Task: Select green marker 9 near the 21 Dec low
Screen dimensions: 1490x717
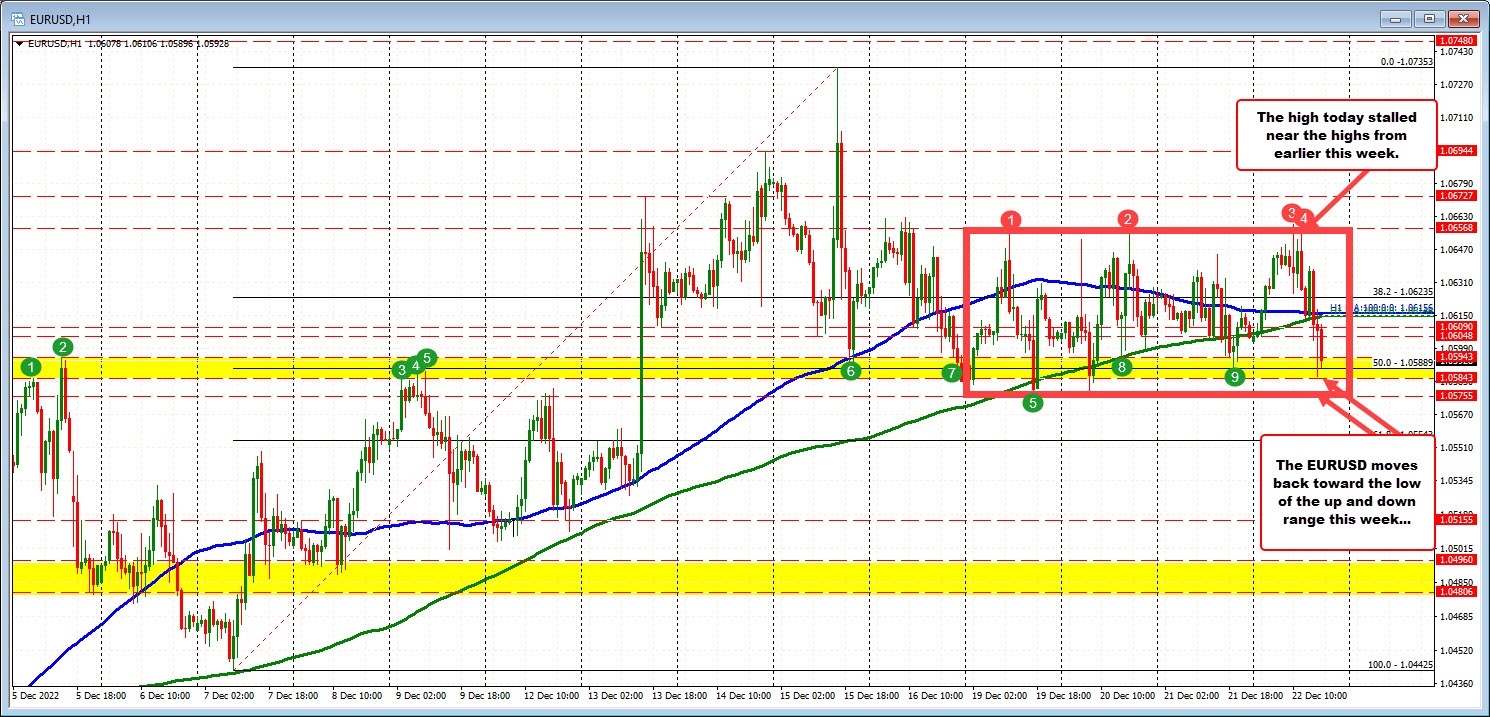Action: (x=1234, y=378)
